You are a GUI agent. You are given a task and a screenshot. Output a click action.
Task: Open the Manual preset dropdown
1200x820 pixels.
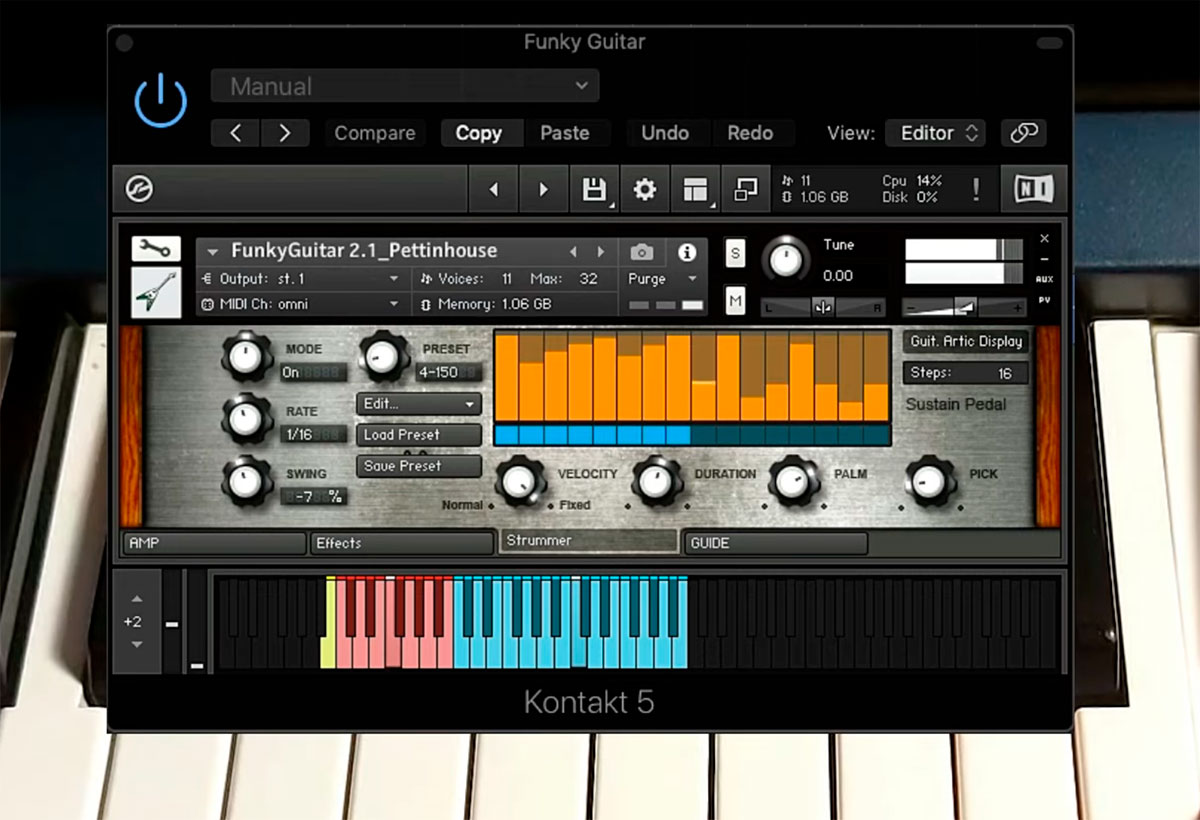(405, 86)
